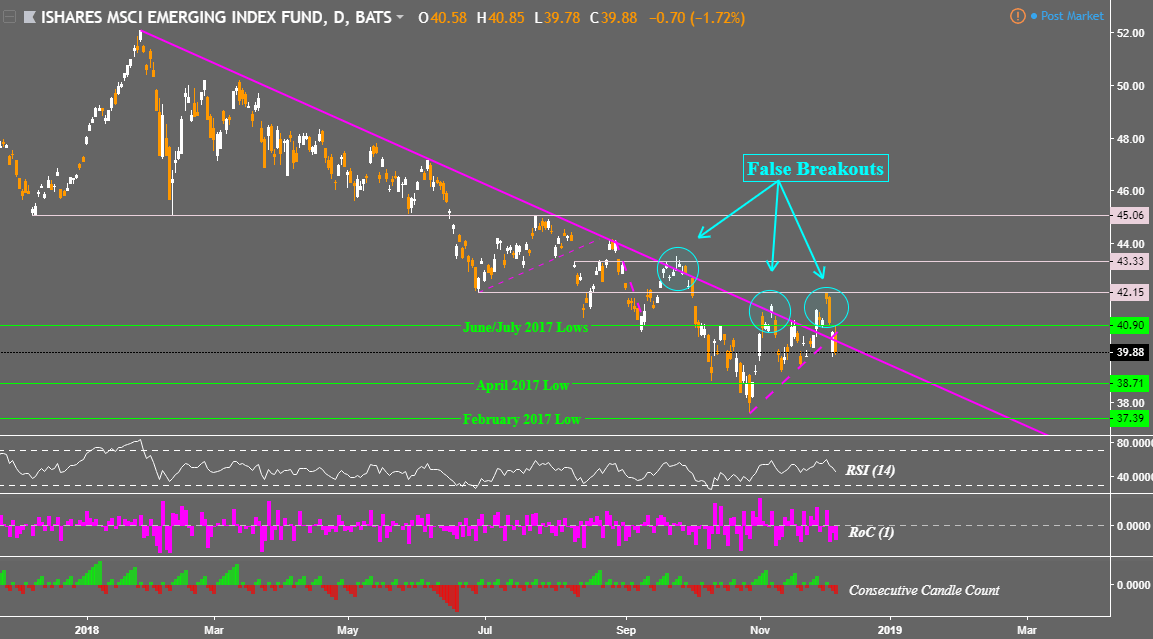Click the May date on time axis

coord(348,630)
